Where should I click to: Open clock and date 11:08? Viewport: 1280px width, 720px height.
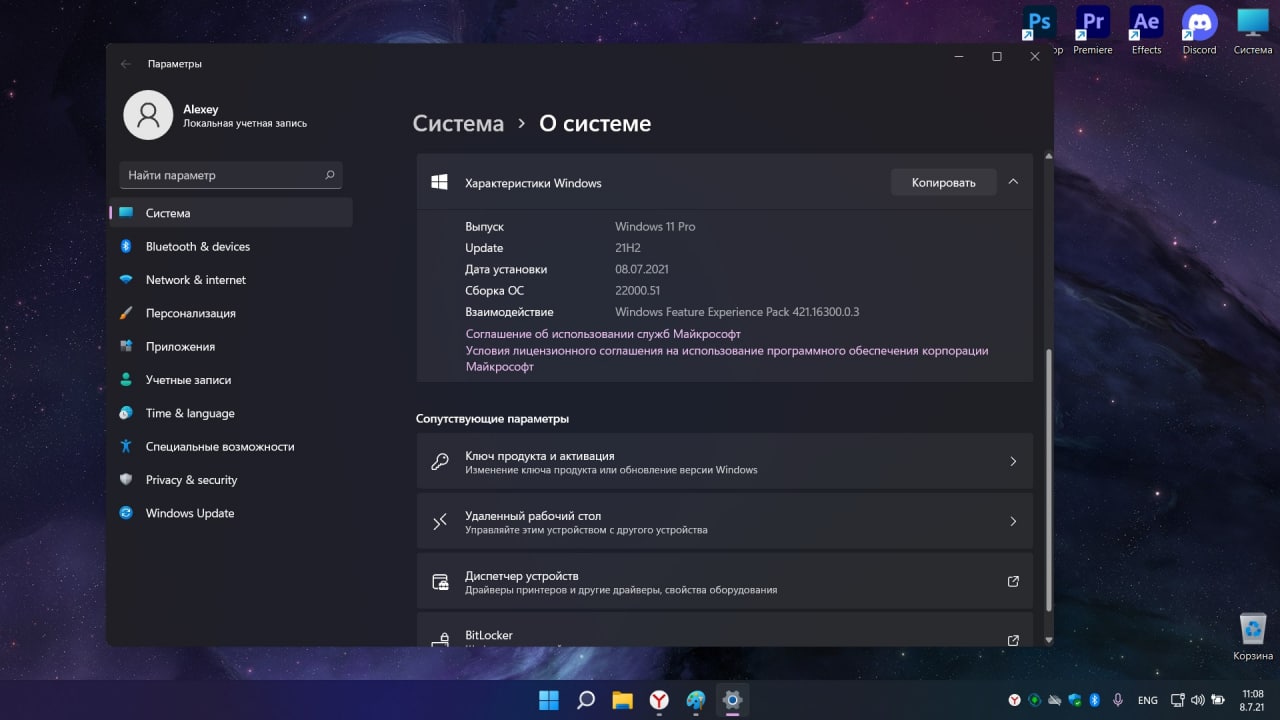[x=1252, y=700]
